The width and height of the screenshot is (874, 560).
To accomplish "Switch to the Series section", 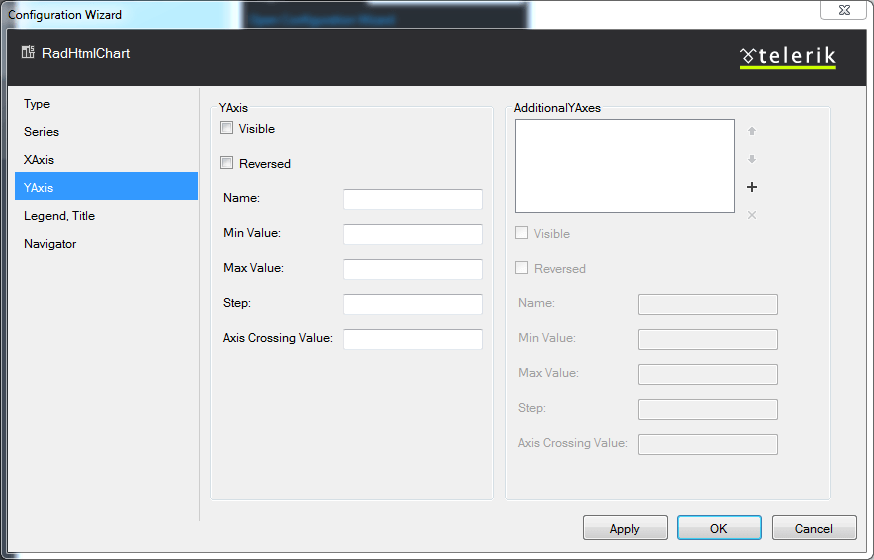I will (42, 132).
